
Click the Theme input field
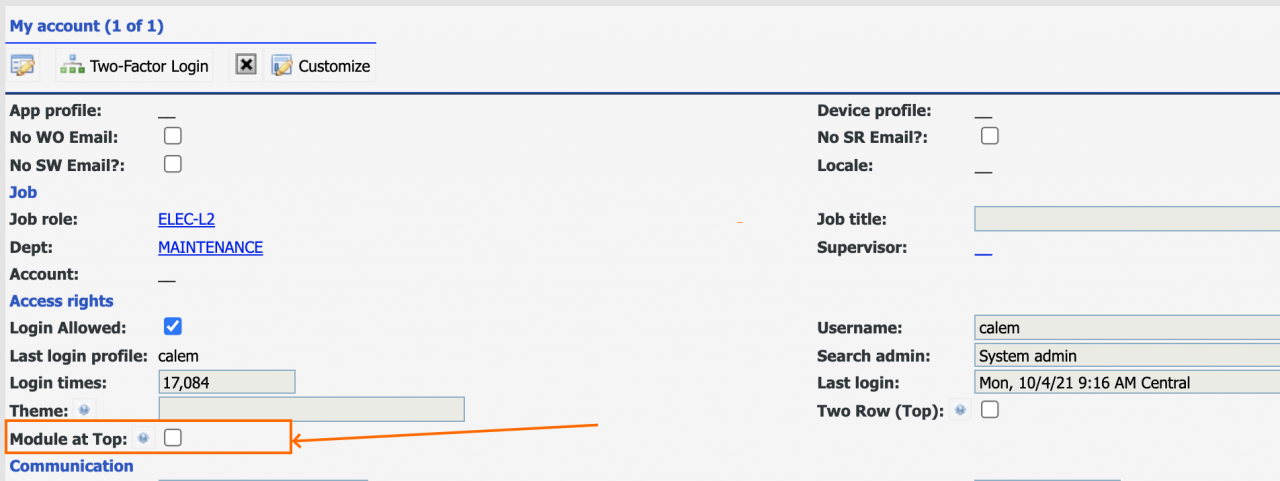pos(311,410)
